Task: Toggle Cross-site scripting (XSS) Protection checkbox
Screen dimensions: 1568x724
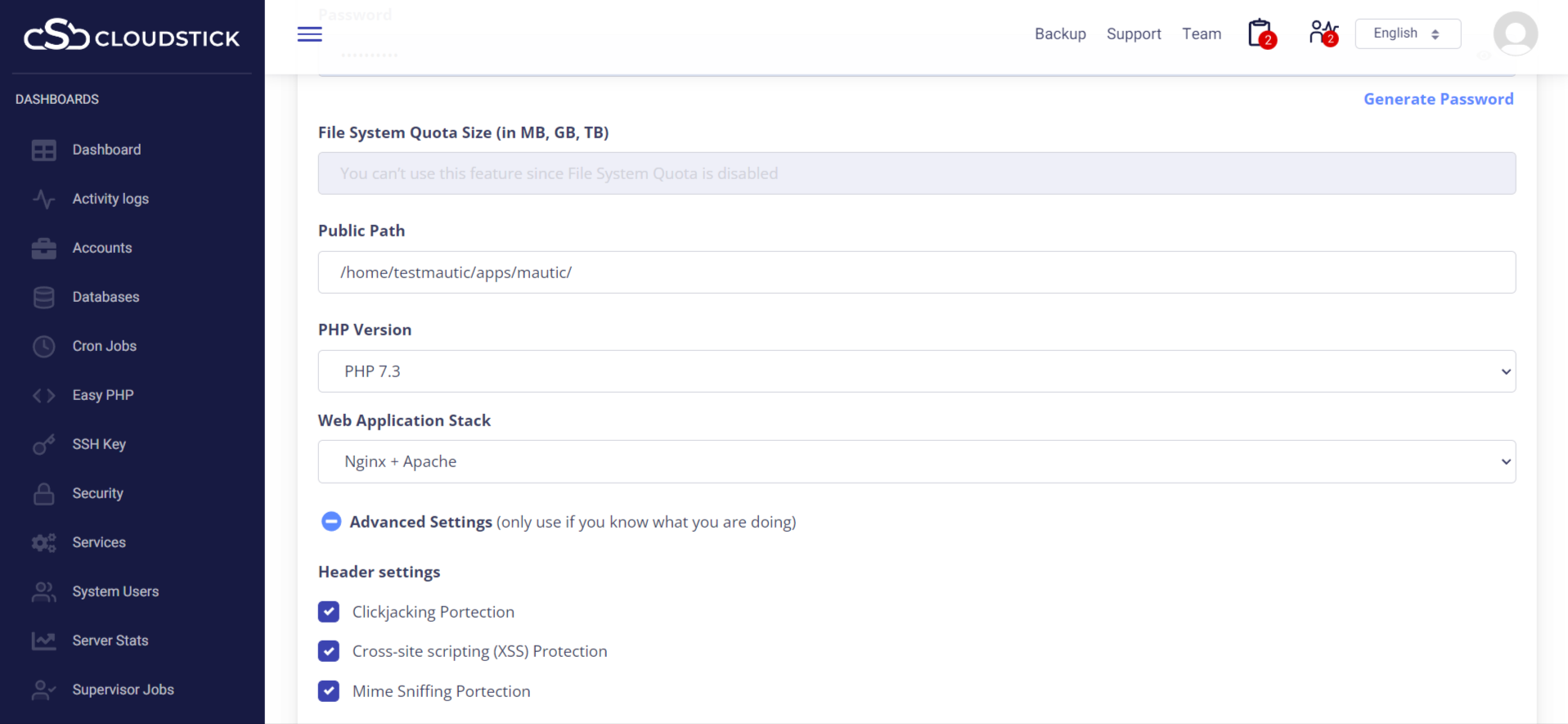Action: (329, 651)
